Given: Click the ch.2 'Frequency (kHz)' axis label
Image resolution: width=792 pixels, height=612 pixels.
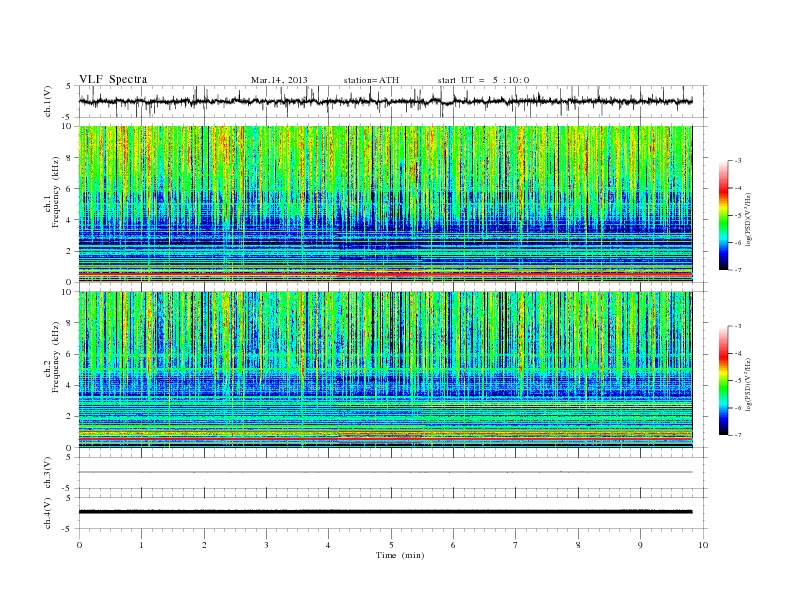Looking at the screenshot, I should coord(56,357).
